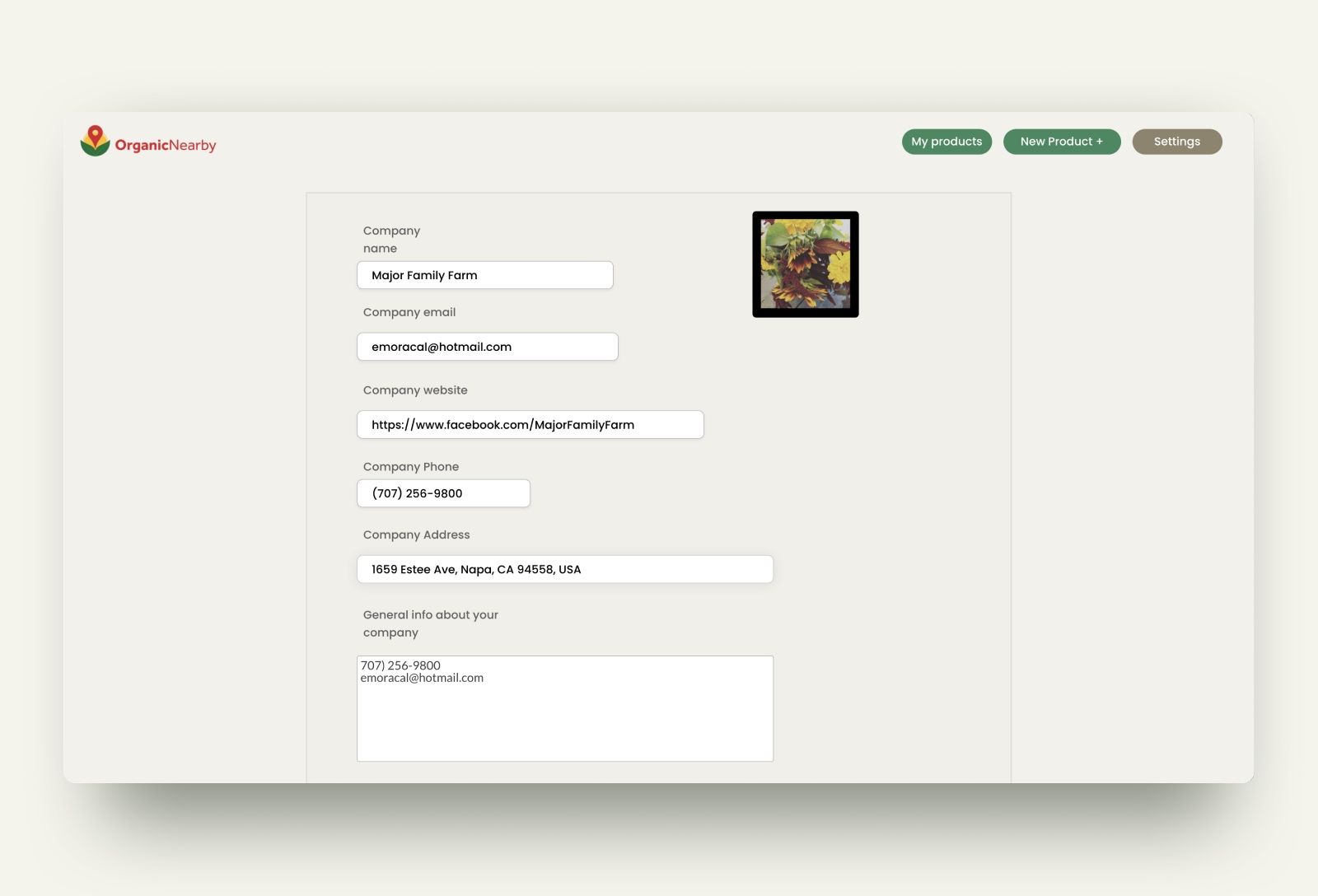Open the My products page
This screenshot has width=1318, height=896.
(946, 142)
